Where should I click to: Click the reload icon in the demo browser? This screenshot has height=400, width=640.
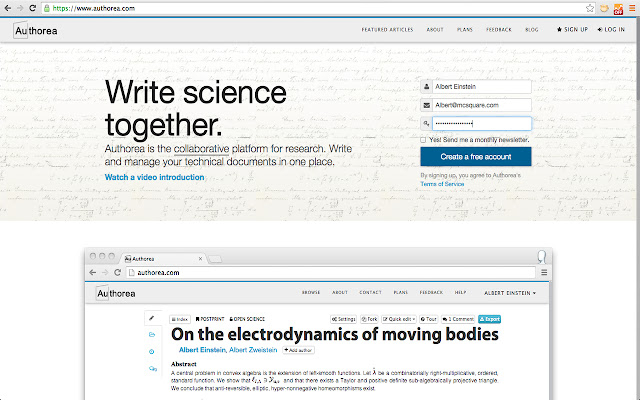[118, 273]
